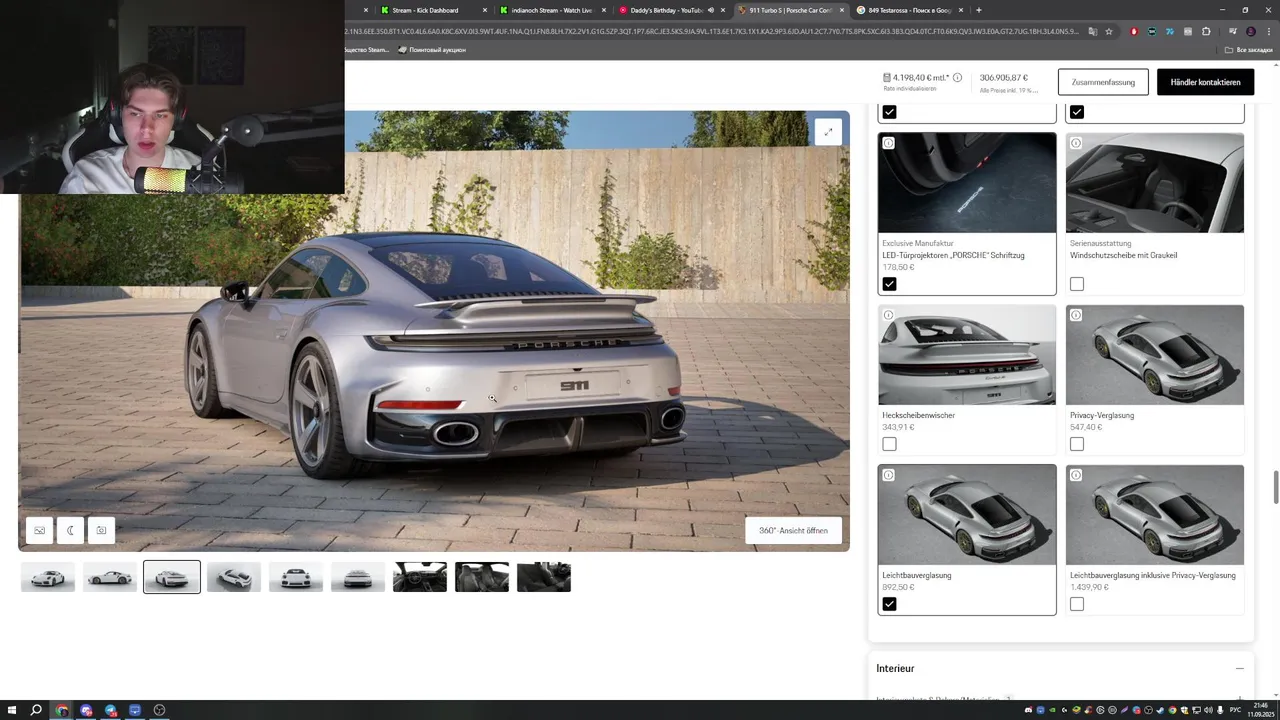Select last interior thumbnail
1280x720 pixels.
[544, 577]
